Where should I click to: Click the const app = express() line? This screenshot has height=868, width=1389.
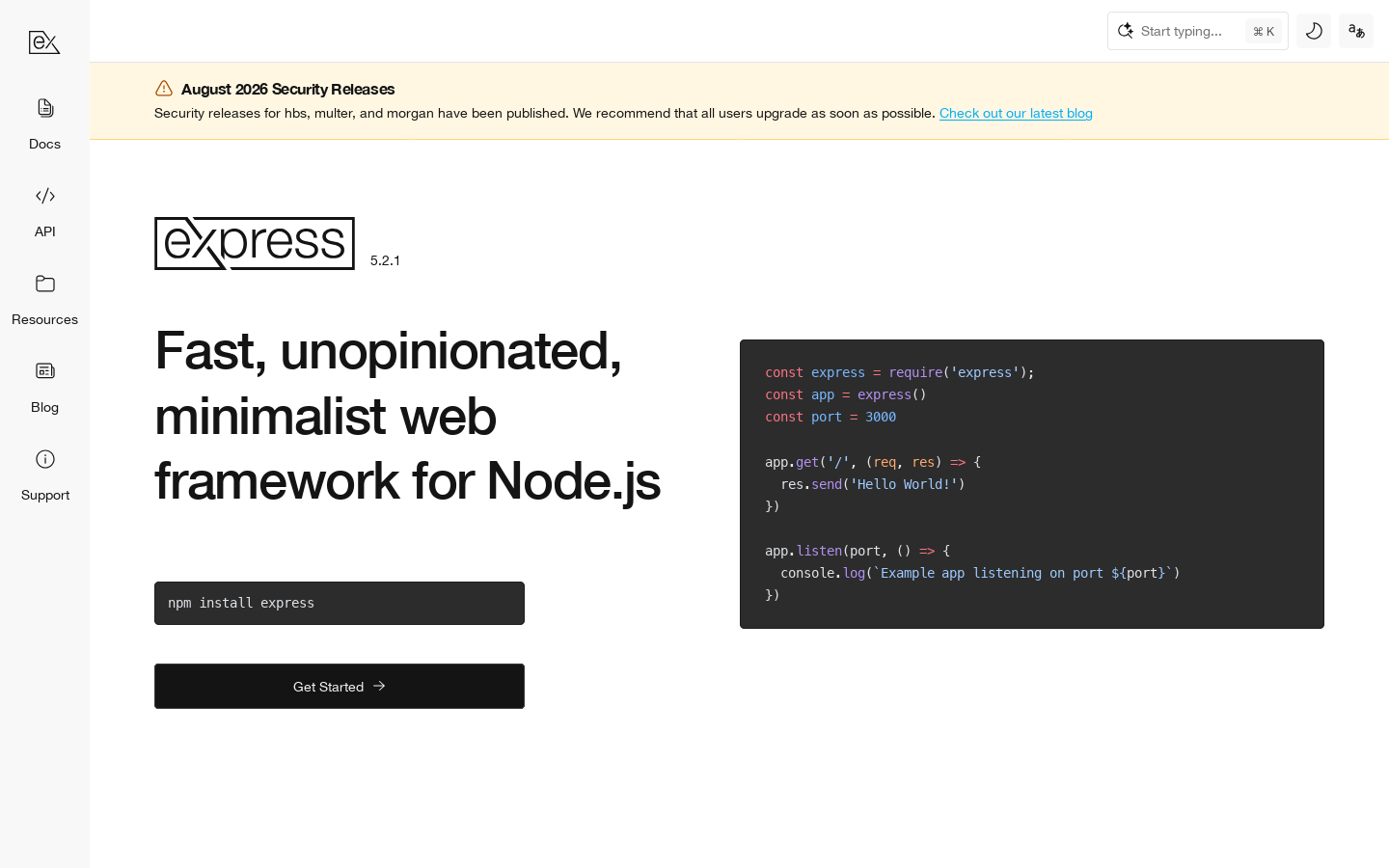pos(846,394)
